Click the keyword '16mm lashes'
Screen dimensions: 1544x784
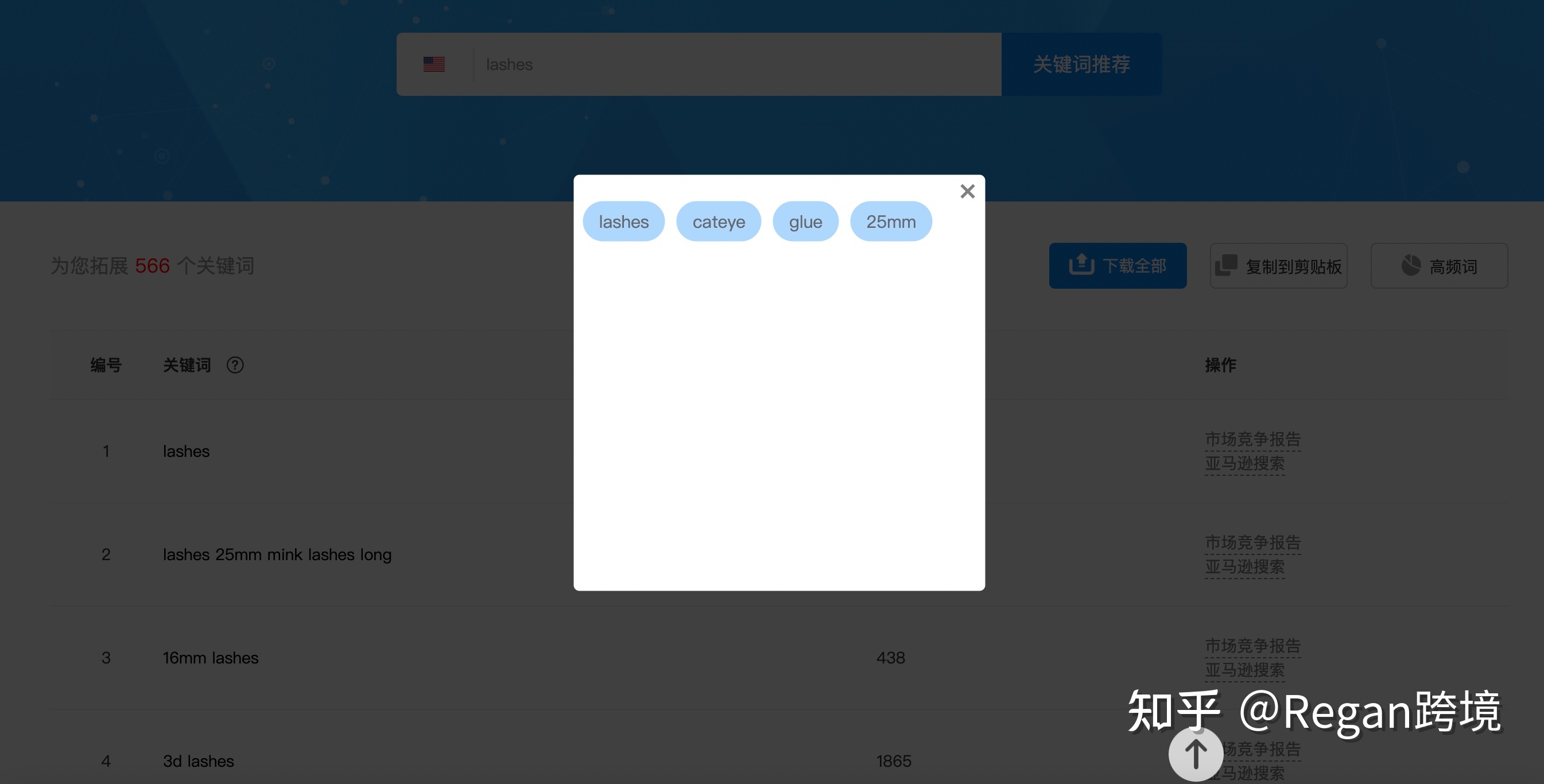point(211,658)
